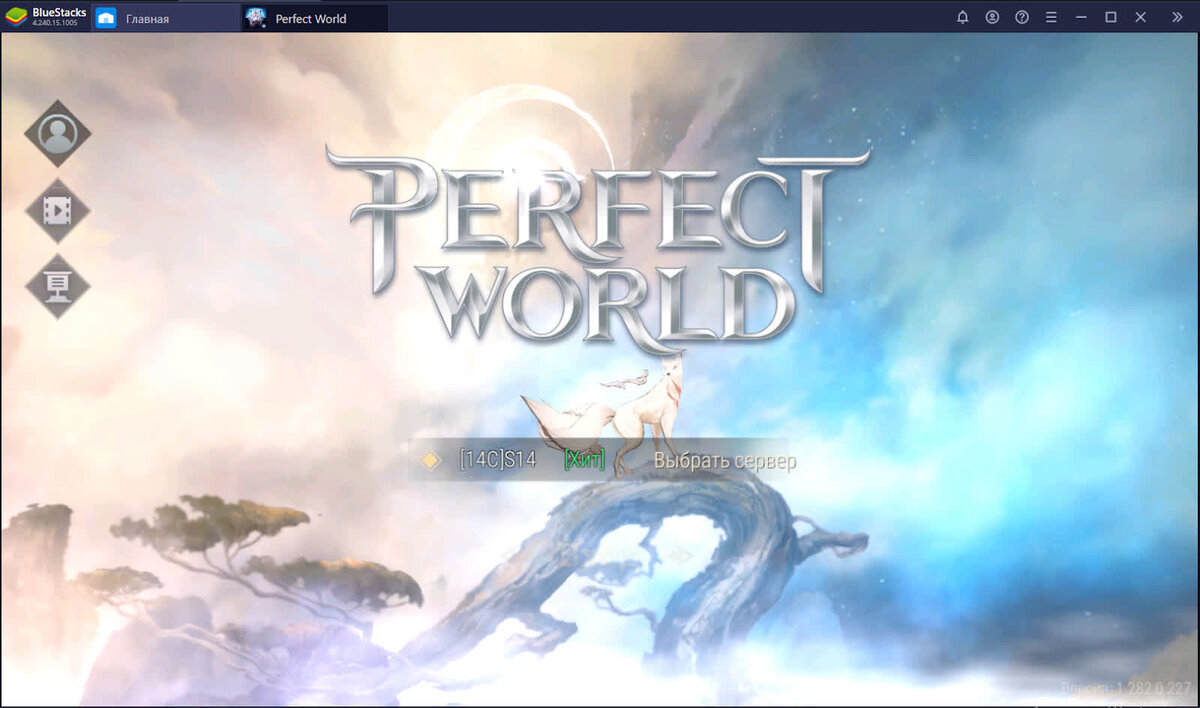The width and height of the screenshot is (1200, 708).
Task: Open BlueStacks hamburger menu
Action: tap(1051, 17)
